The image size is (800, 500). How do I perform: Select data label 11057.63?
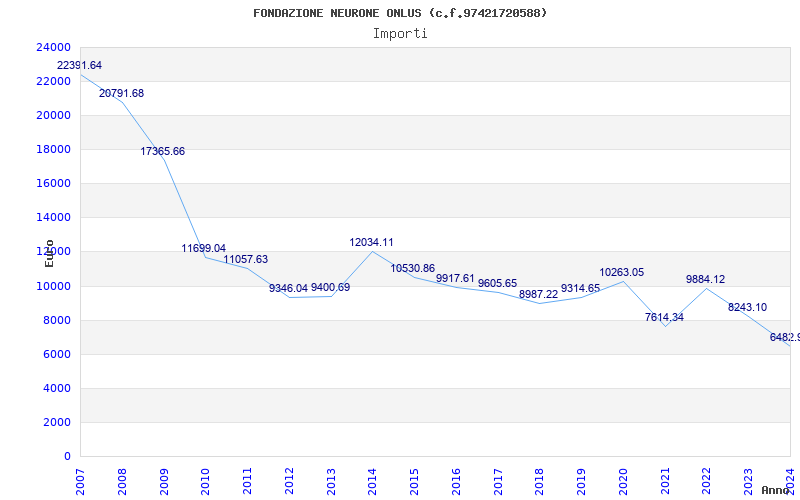(x=245, y=259)
